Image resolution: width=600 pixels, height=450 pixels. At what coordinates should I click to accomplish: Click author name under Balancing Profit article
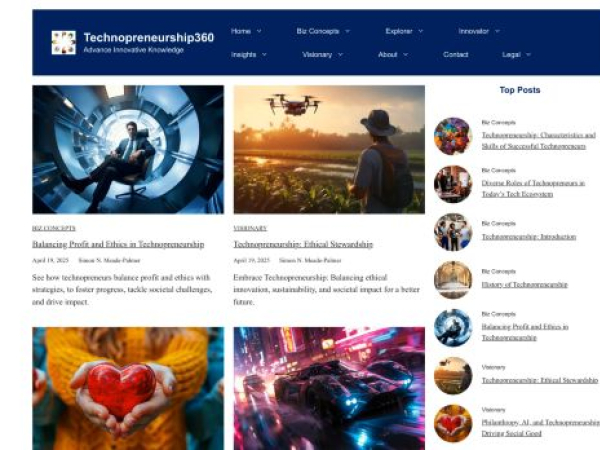tap(109, 260)
